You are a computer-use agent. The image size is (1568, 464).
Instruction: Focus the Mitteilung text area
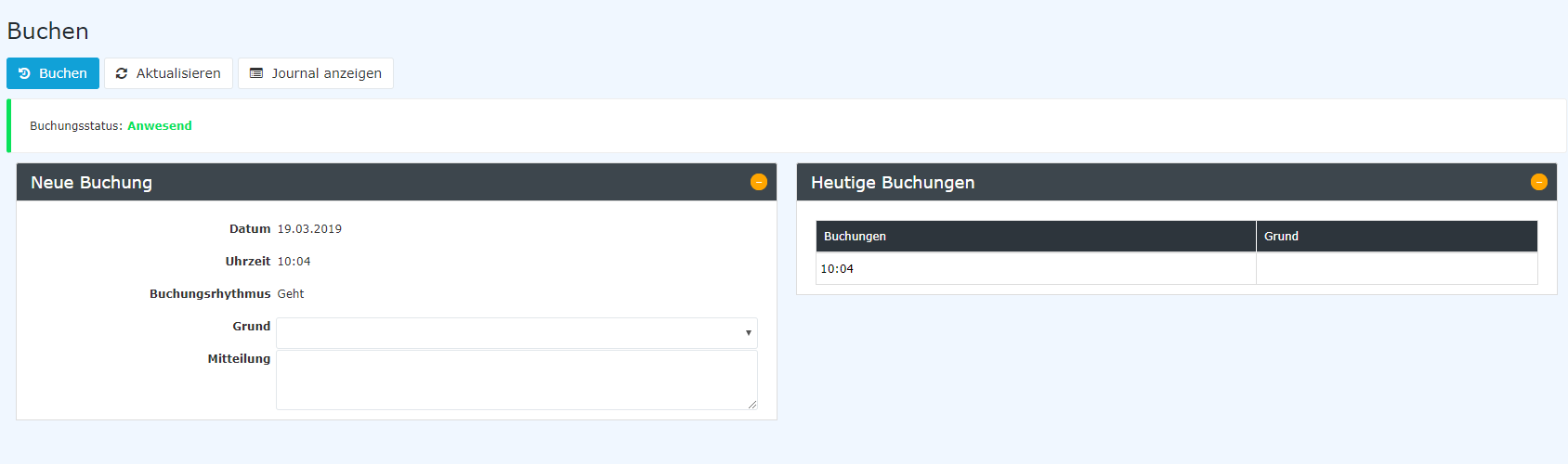(516, 380)
